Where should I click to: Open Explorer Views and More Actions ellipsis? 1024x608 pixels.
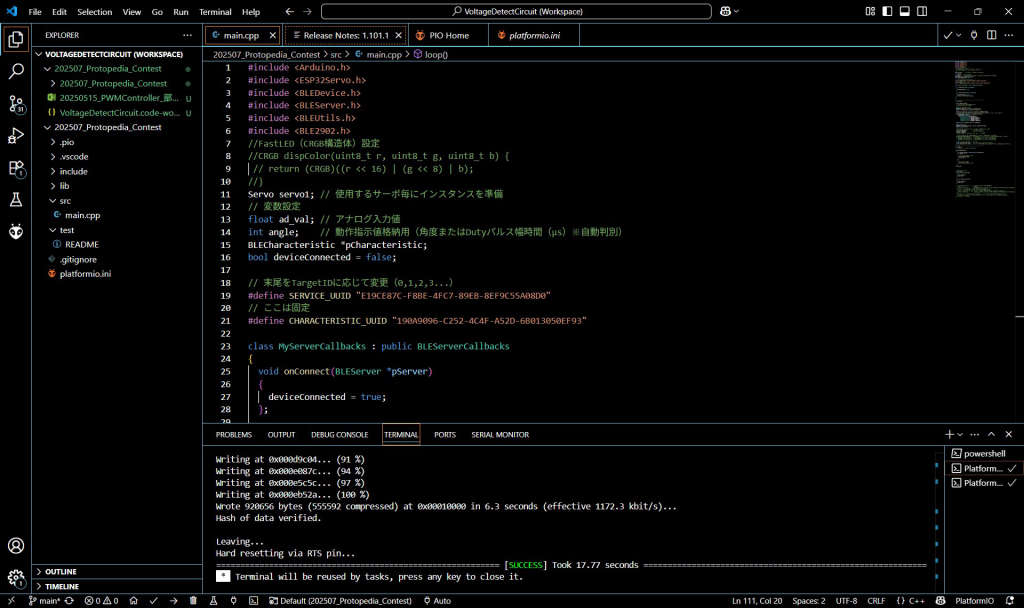tap(187, 35)
